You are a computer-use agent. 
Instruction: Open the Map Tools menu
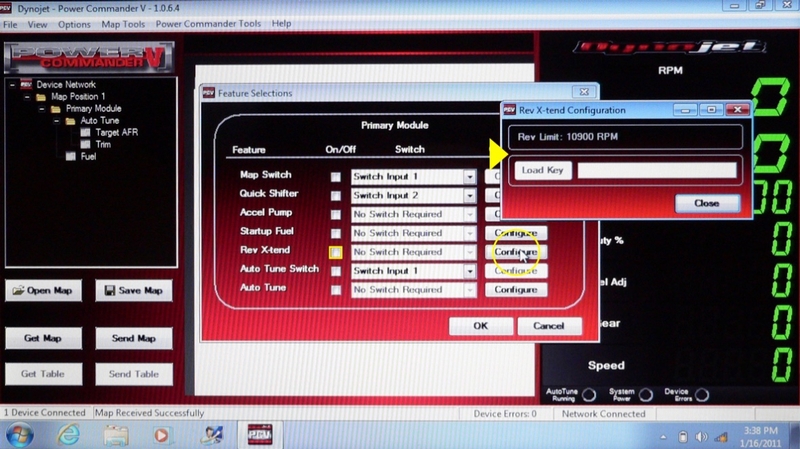tap(123, 23)
